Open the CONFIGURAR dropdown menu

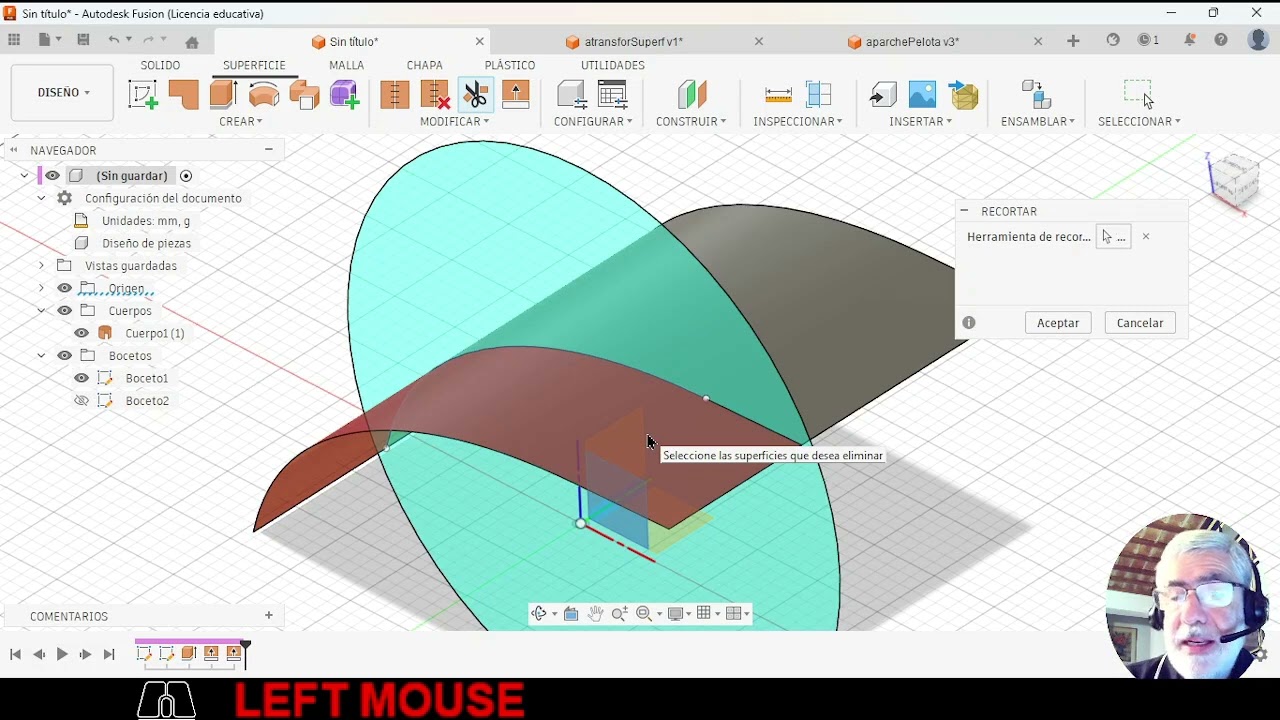pyautogui.click(x=593, y=121)
